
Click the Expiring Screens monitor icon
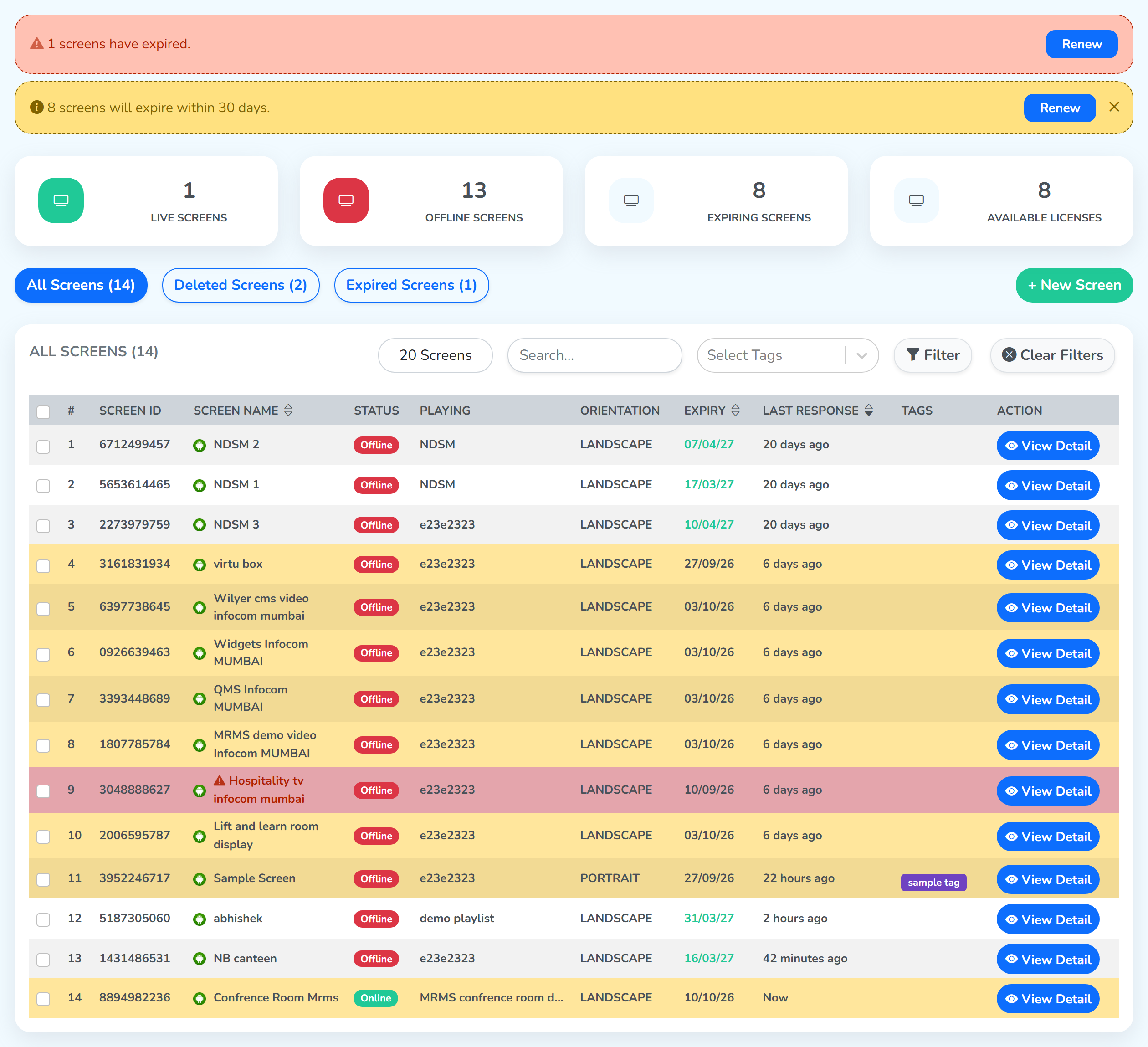[631, 200]
